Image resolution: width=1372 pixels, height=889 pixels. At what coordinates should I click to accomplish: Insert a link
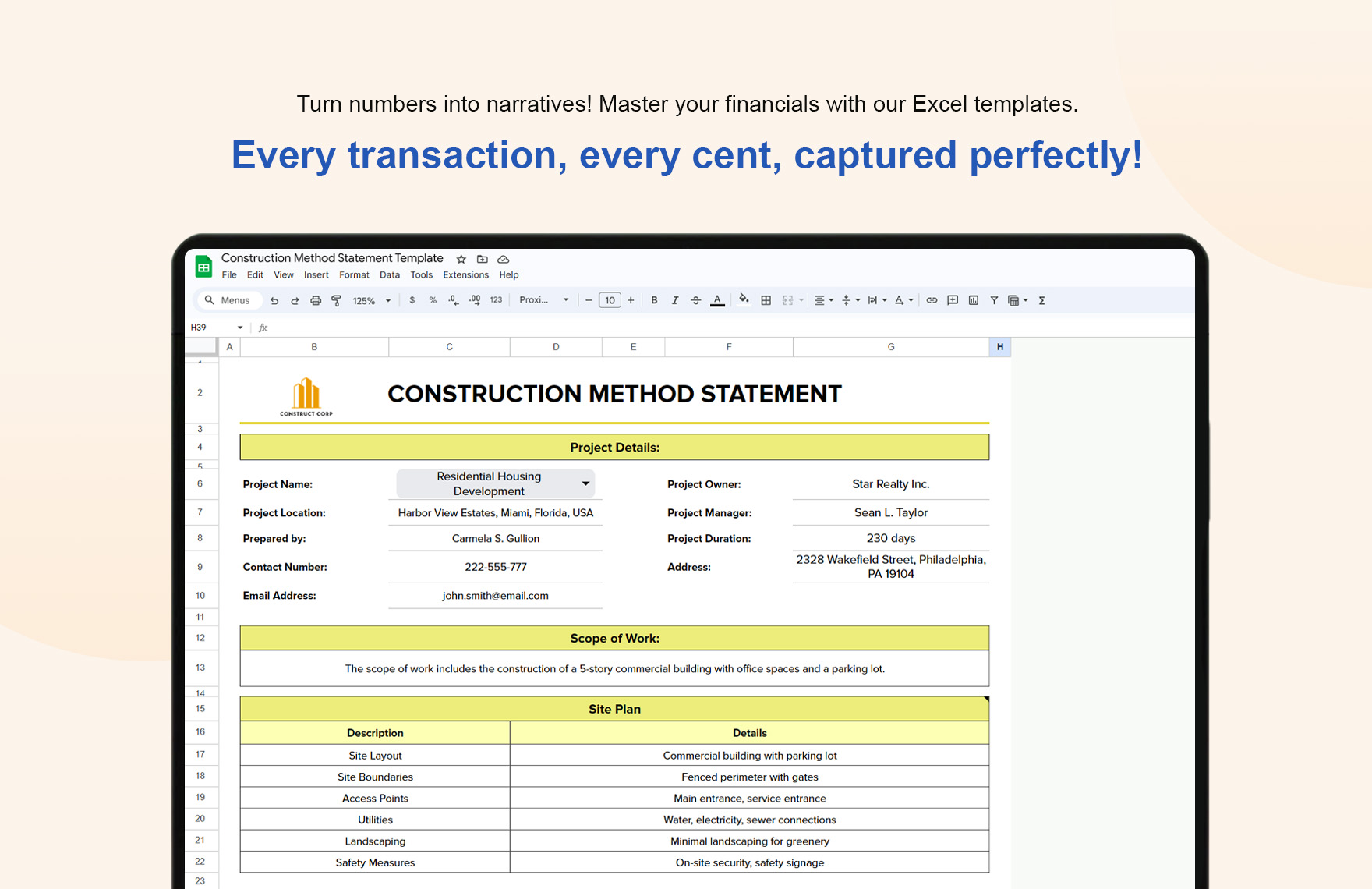click(932, 300)
